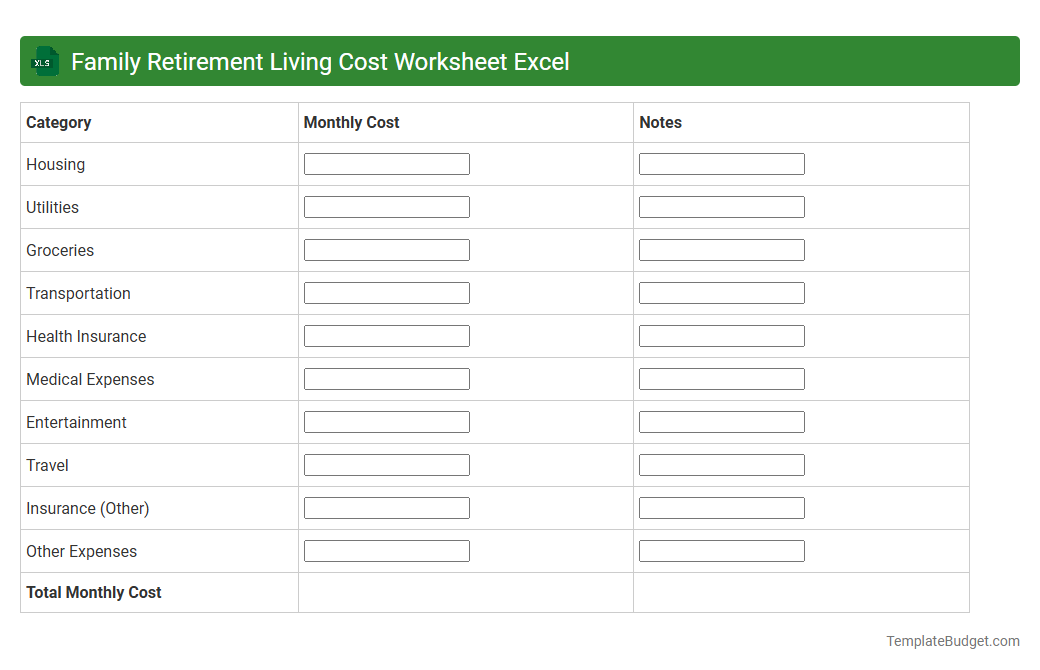
Task: Click the Travel notes box
Action: pyautogui.click(x=721, y=464)
